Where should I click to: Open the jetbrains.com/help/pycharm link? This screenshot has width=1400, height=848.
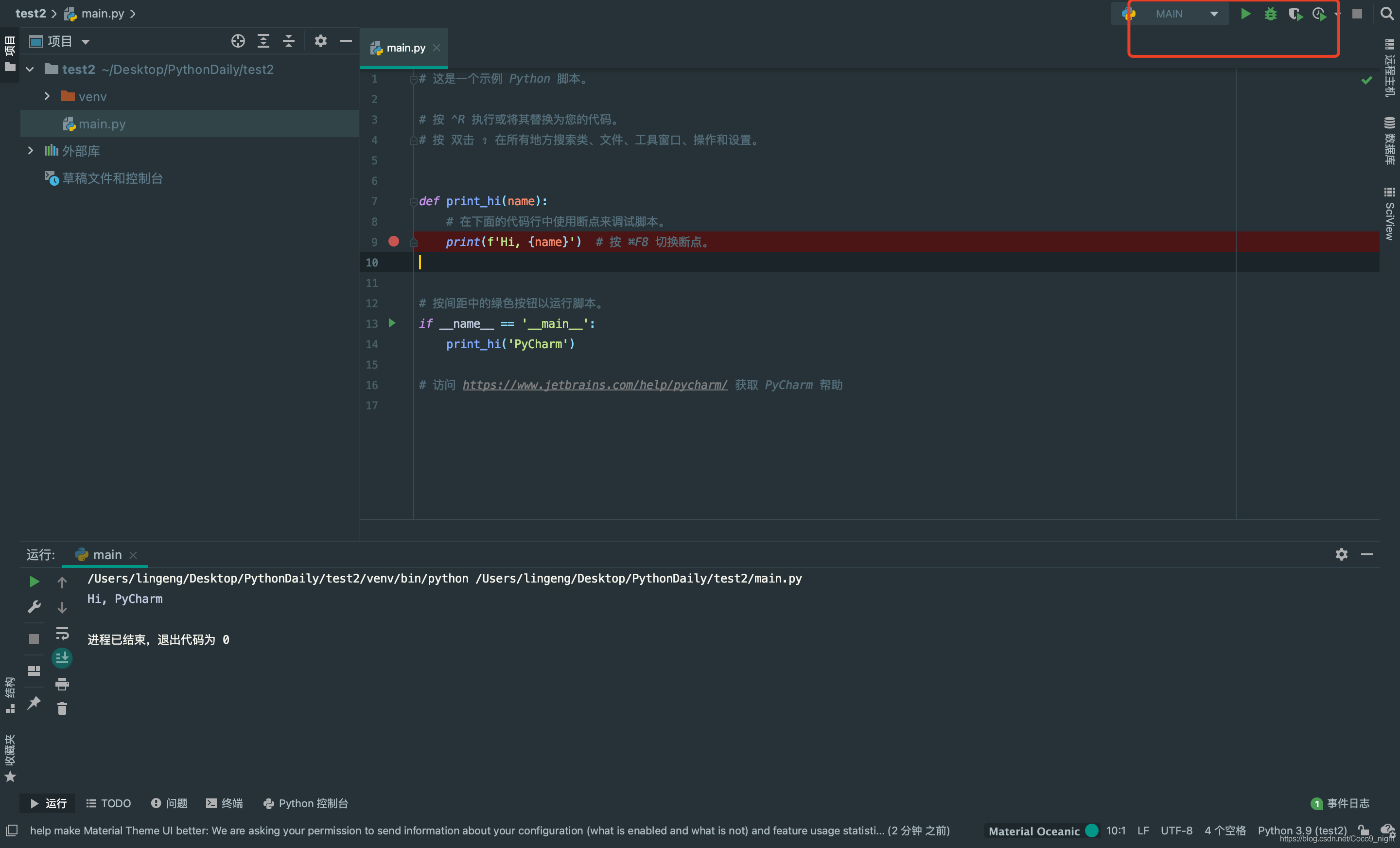pyautogui.click(x=595, y=385)
